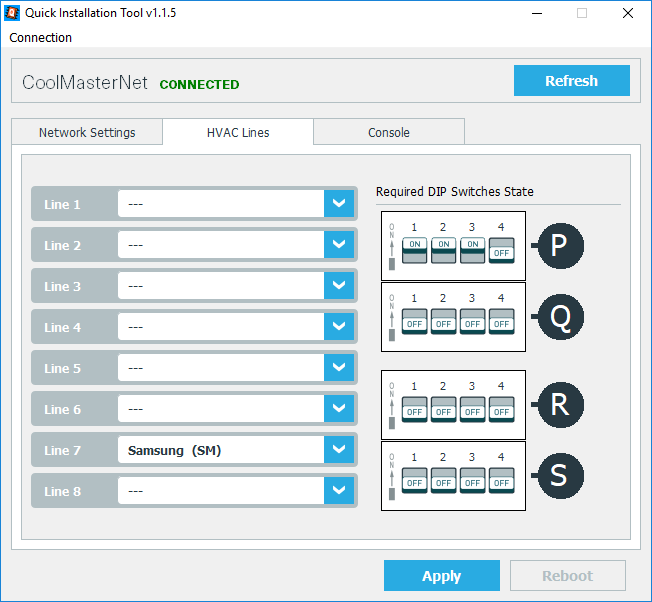Click the Q connector circle icon
The width and height of the screenshot is (652, 602).
560,317
